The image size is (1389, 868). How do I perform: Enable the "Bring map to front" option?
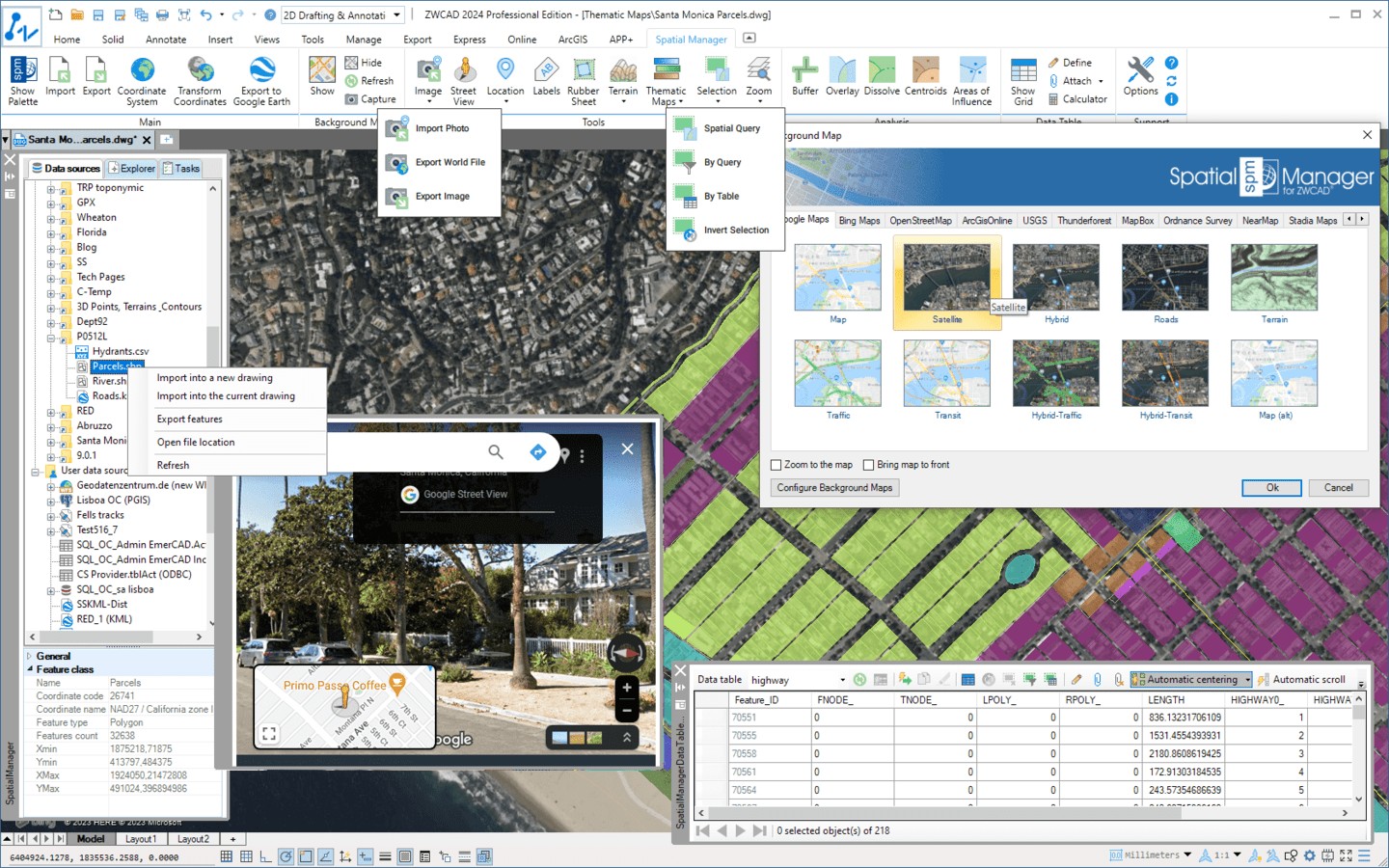tap(868, 464)
